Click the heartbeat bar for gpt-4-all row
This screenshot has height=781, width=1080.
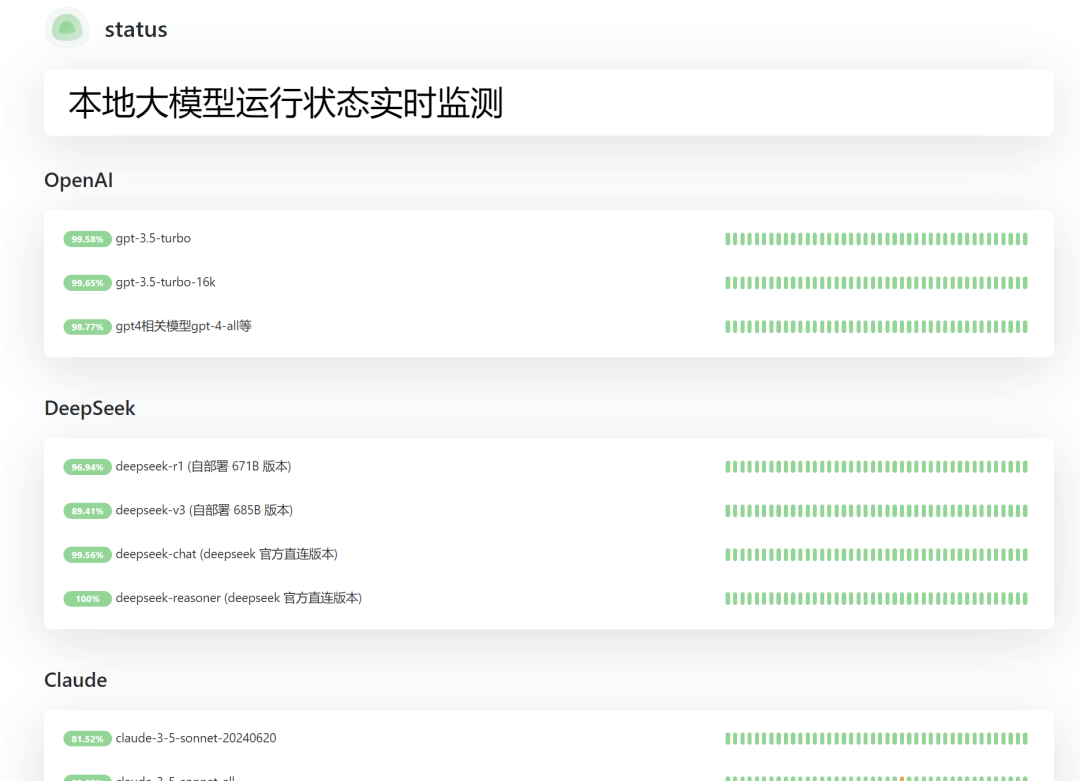pyautogui.click(x=876, y=327)
